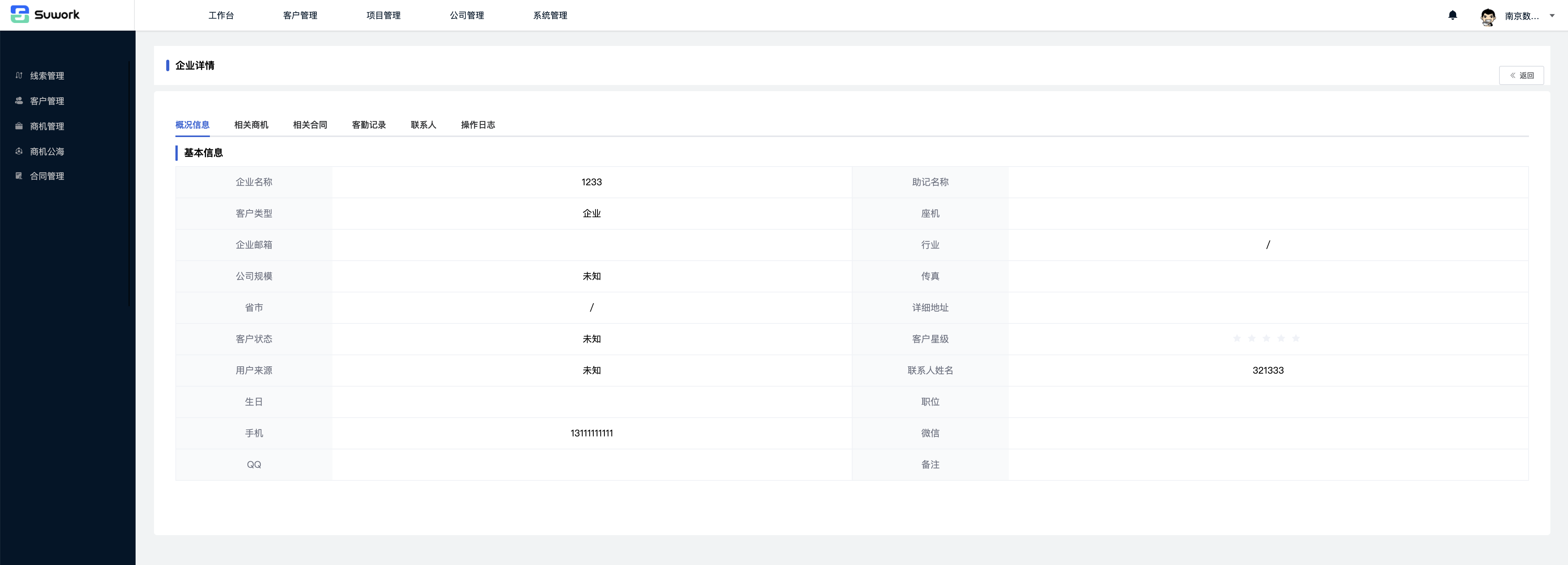This screenshot has height=565, width=1568.
Task: Click the 返回 button
Action: 1521,75
